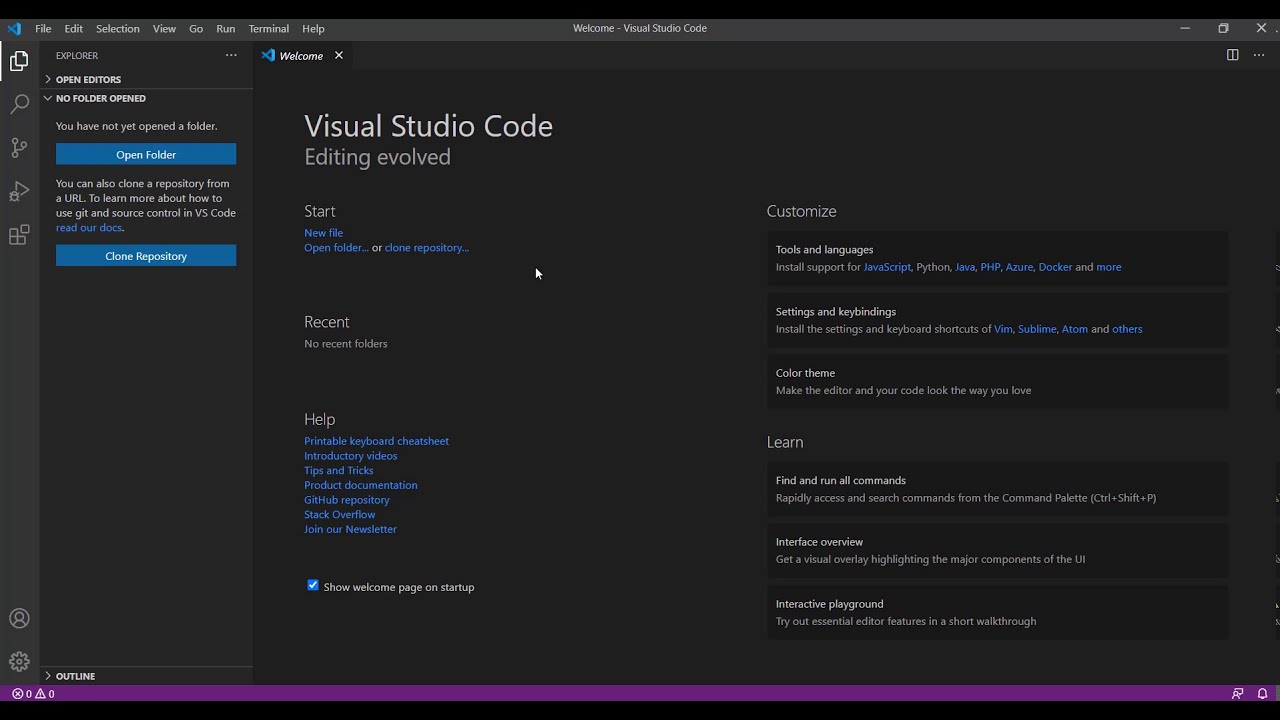This screenshot has width=1280, height=720.
Task: Open the Interactive playground card
Action: [x=998, y=612]
